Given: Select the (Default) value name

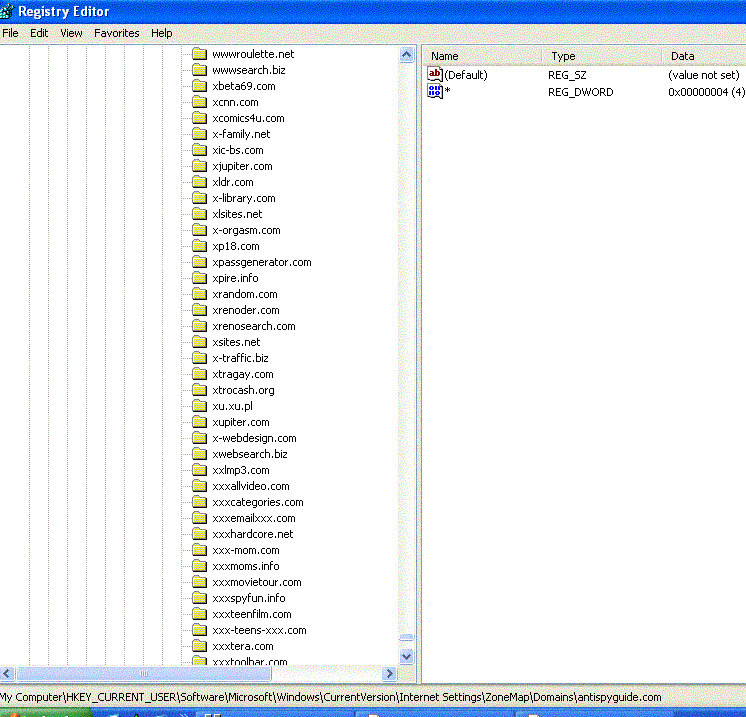Looking at the screenshot, I should coord(466,75).
